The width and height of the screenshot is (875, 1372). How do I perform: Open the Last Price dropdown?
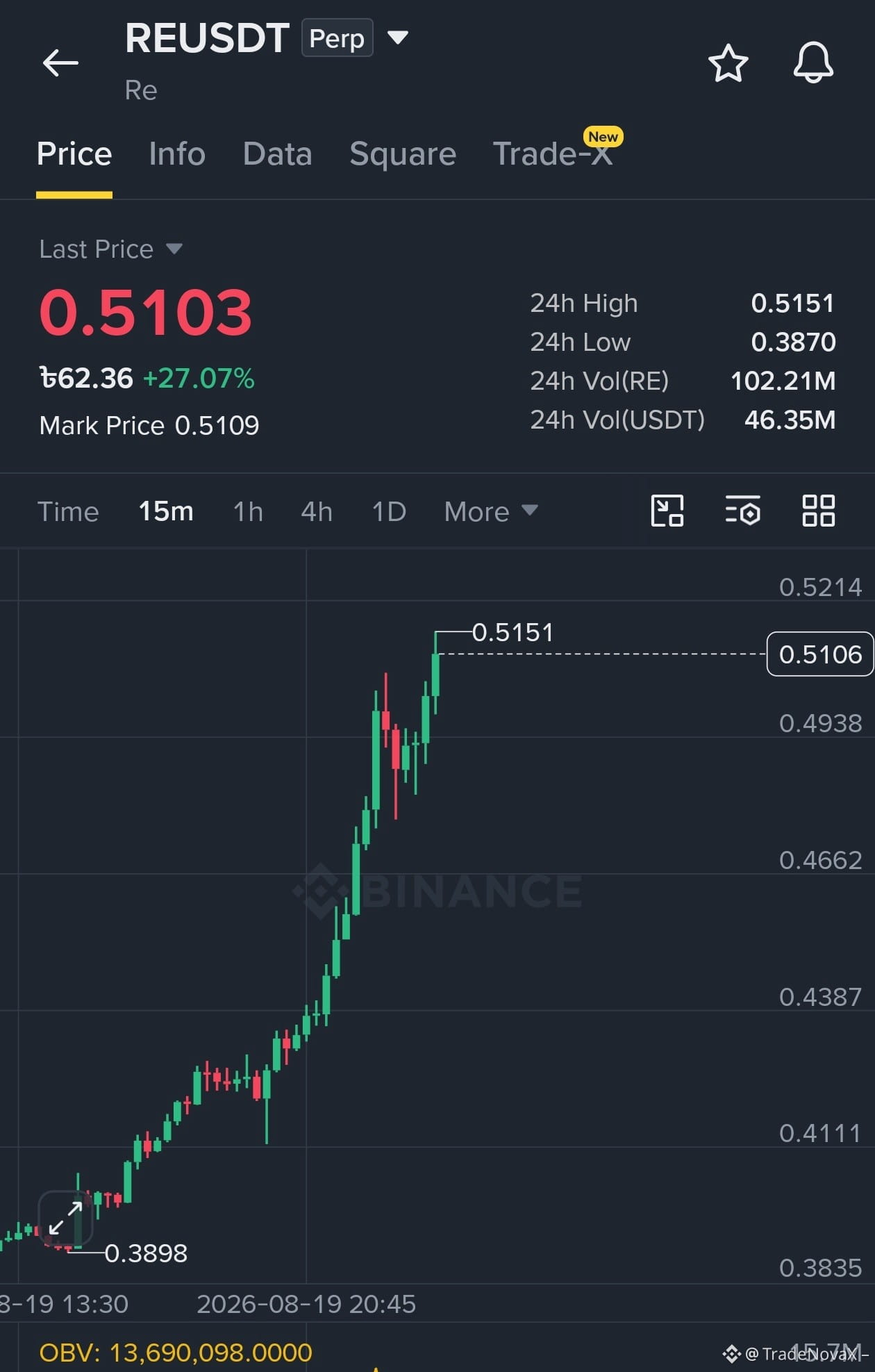click(111, 249)
